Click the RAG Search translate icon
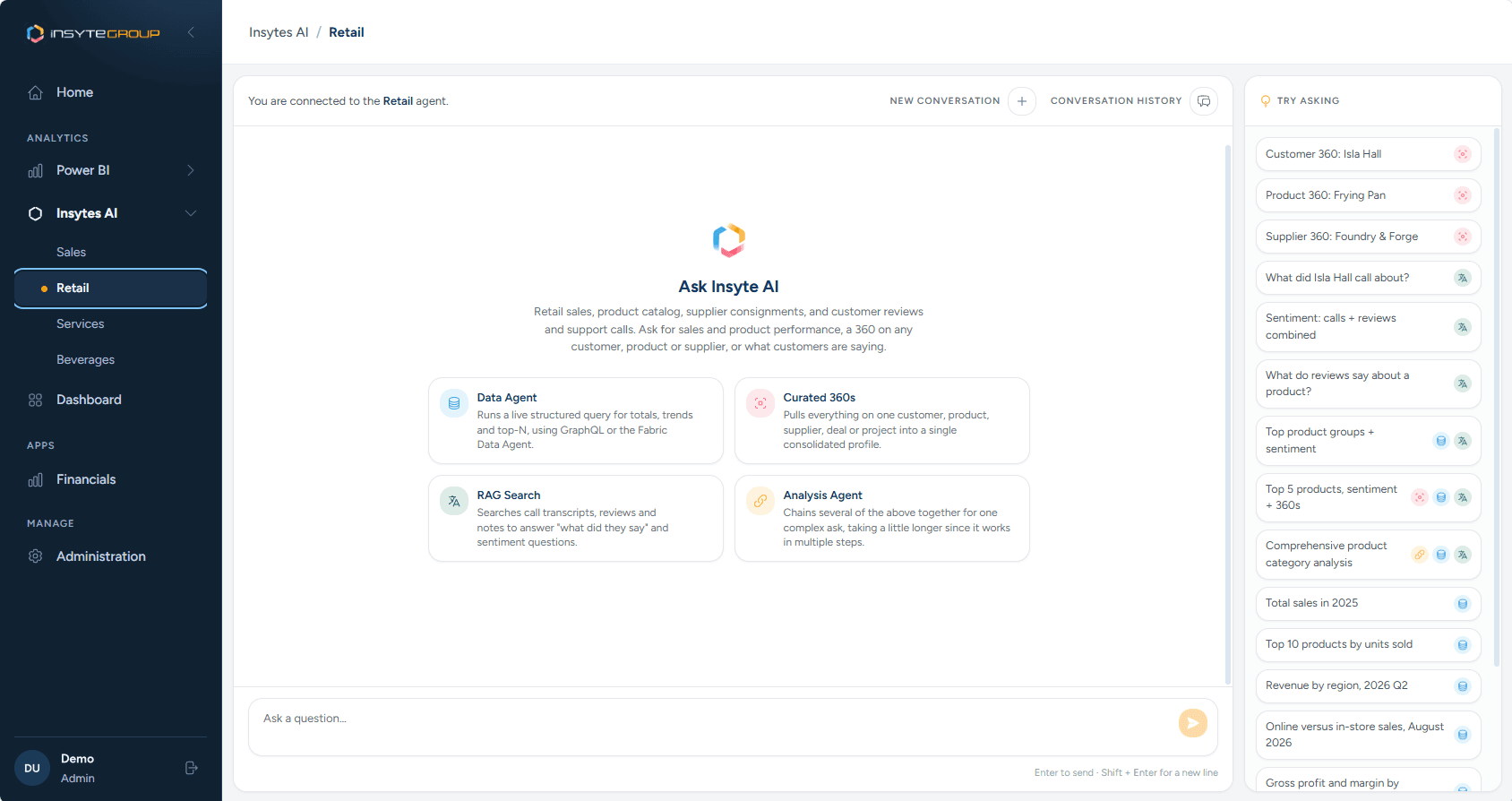The width and height of the screenshot is (1512, 801). (x=454, y=501)
